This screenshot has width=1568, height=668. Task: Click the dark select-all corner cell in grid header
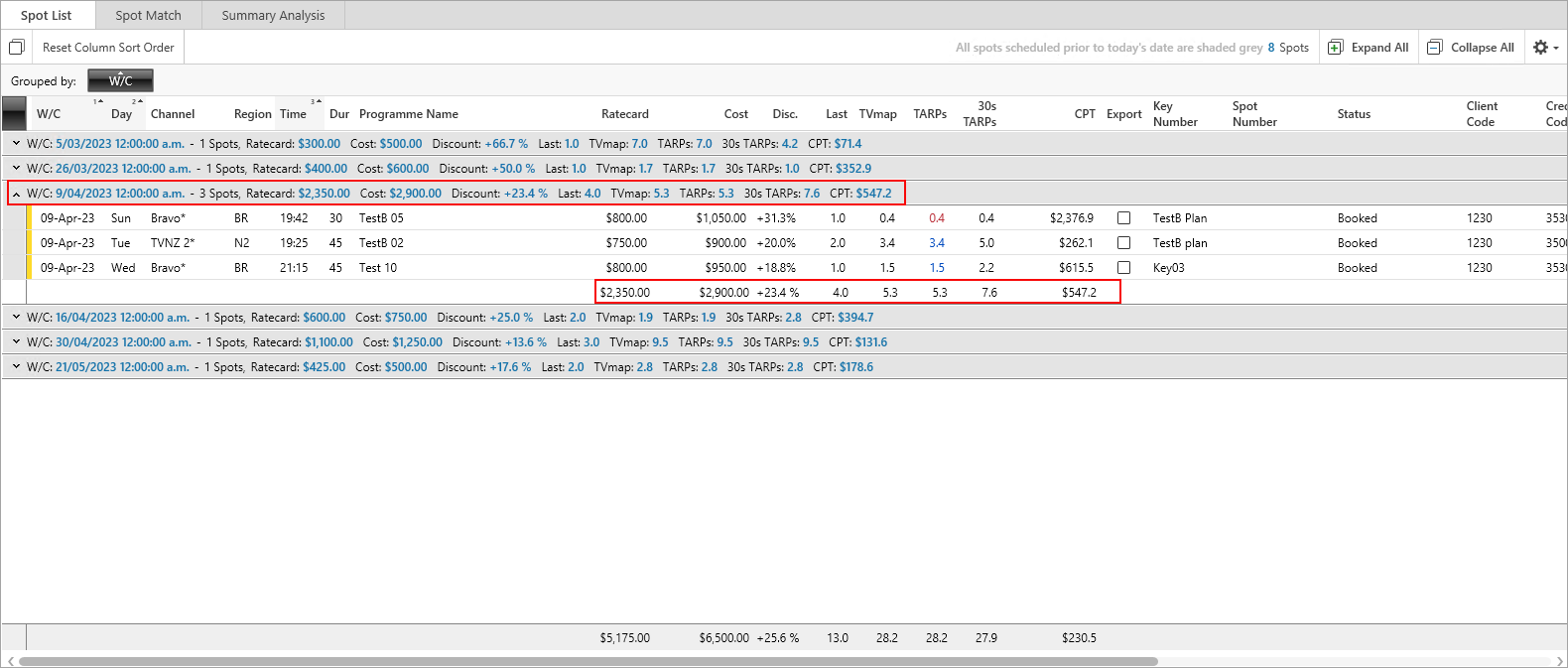tap(14, 114)
